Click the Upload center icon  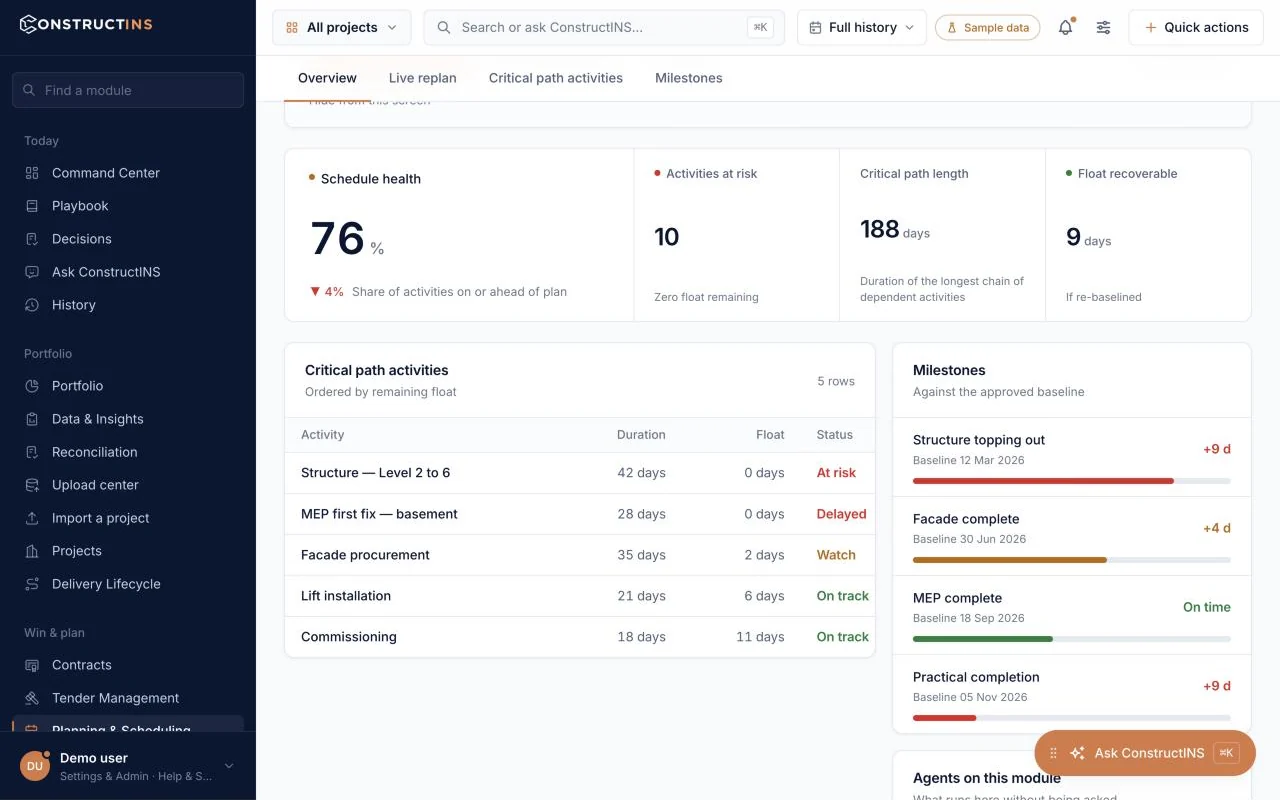pyautogui.click(x=32, y=485)
